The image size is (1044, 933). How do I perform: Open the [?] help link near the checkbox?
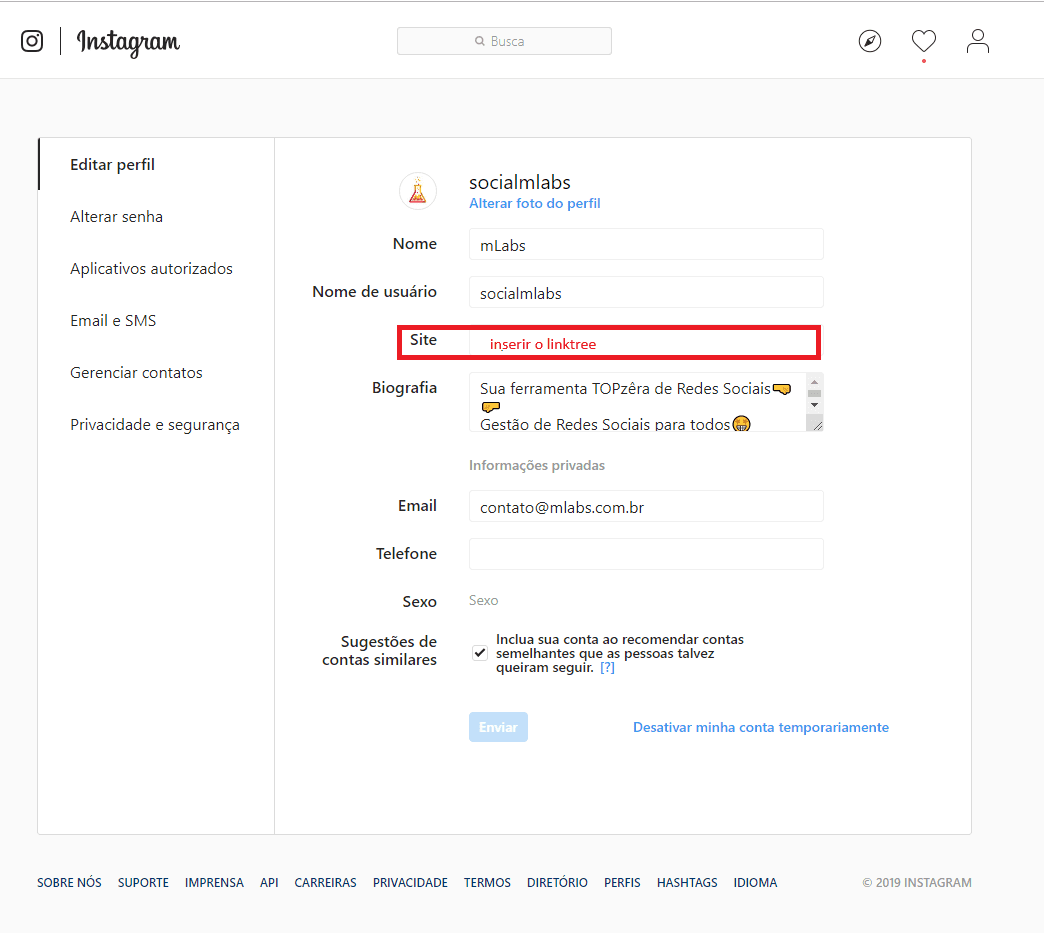tap(607, 666)
